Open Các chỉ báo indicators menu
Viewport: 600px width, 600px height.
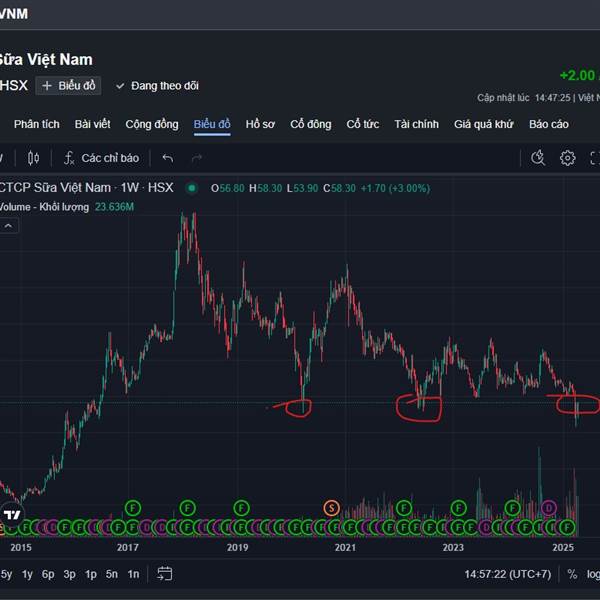point(101,158)
